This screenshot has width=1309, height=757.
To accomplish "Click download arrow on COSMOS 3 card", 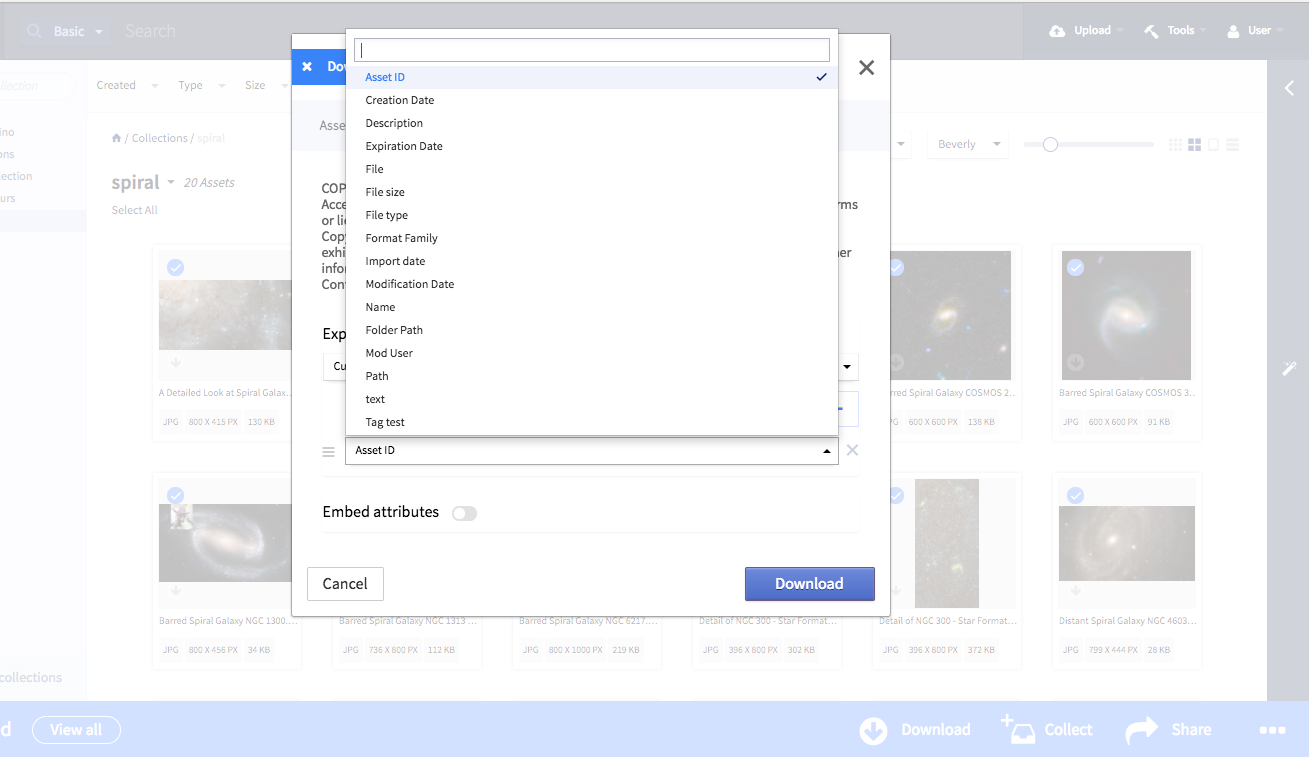I will [1075, 362].
